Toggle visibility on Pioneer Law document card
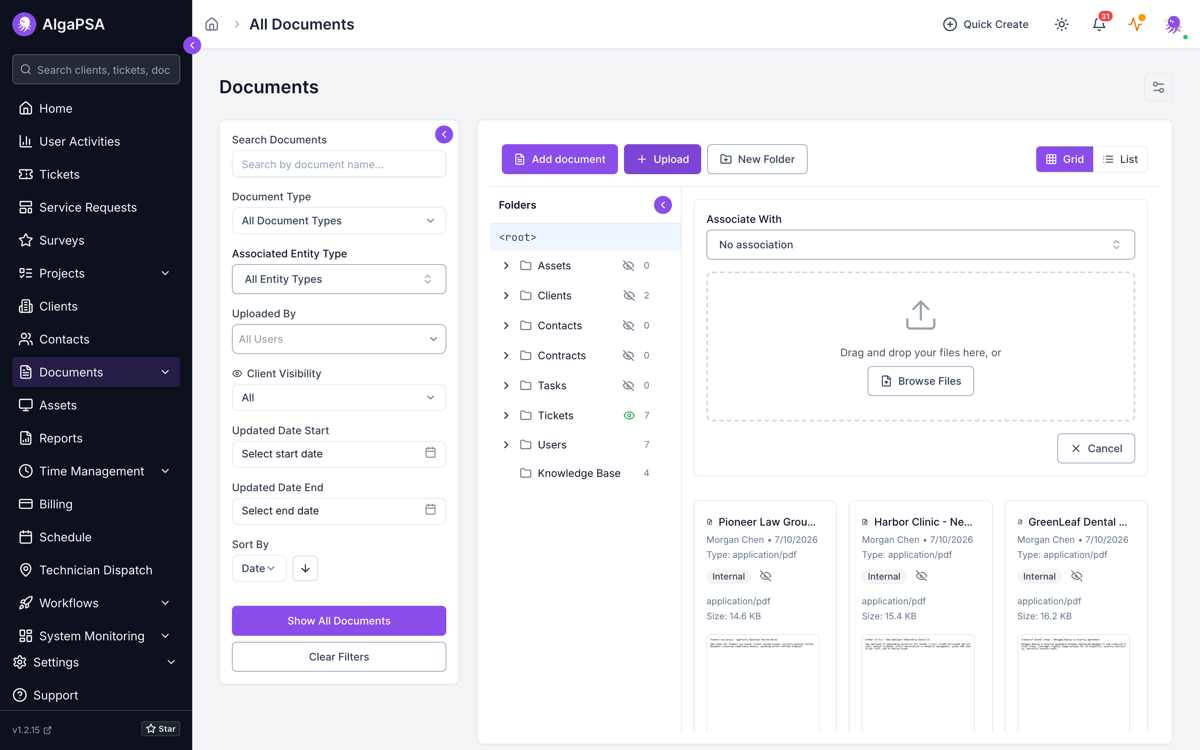The width and height of the screenshot is (1200, 750). tap(766, 576)
